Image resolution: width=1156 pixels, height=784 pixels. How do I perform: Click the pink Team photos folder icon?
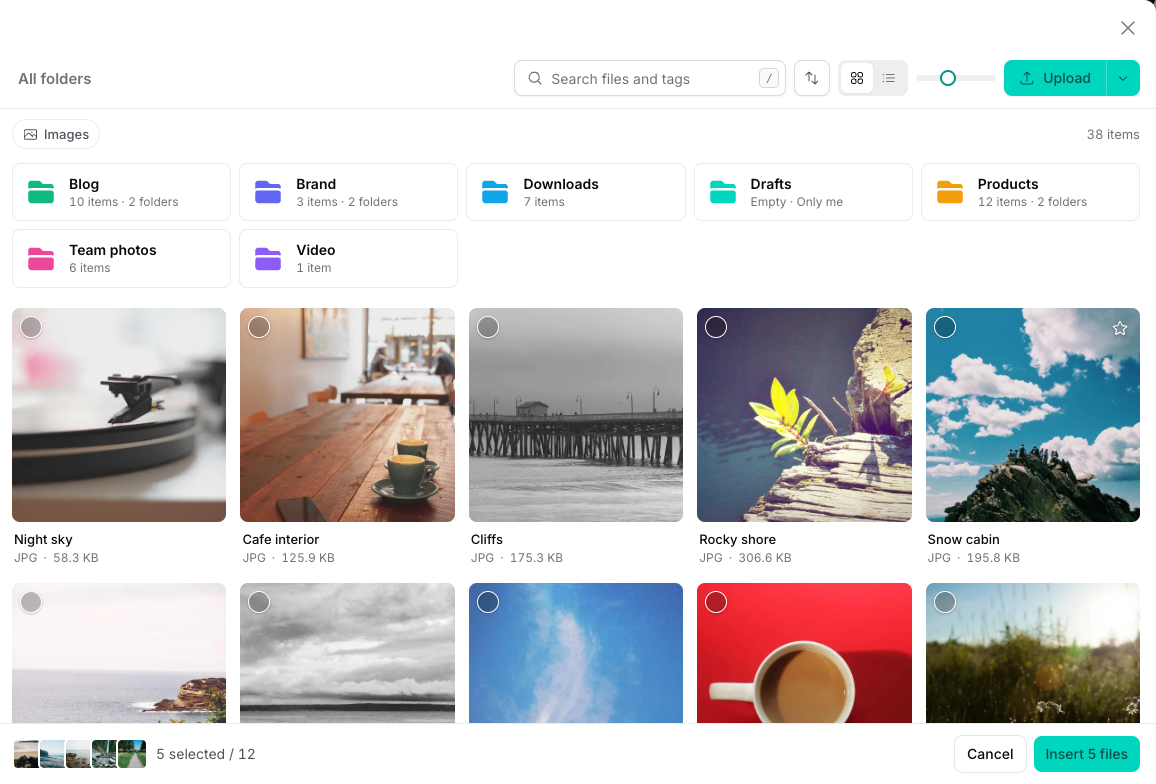pos(41,258)
